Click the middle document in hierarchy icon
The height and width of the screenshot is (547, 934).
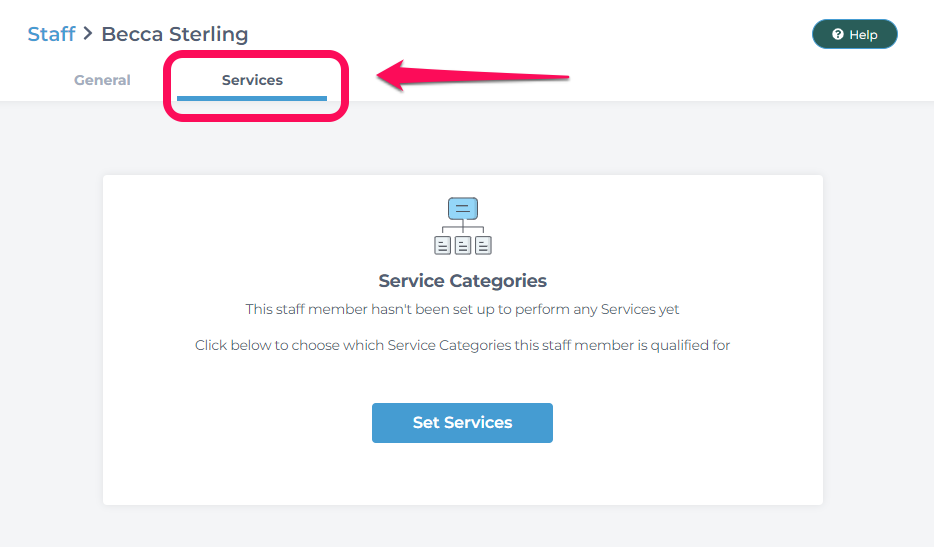463,245
